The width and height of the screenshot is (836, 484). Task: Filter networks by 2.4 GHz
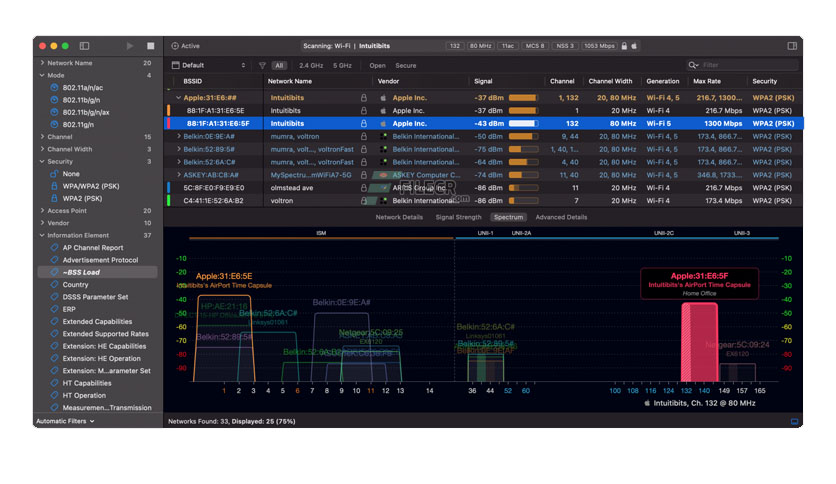pos(311,65)
